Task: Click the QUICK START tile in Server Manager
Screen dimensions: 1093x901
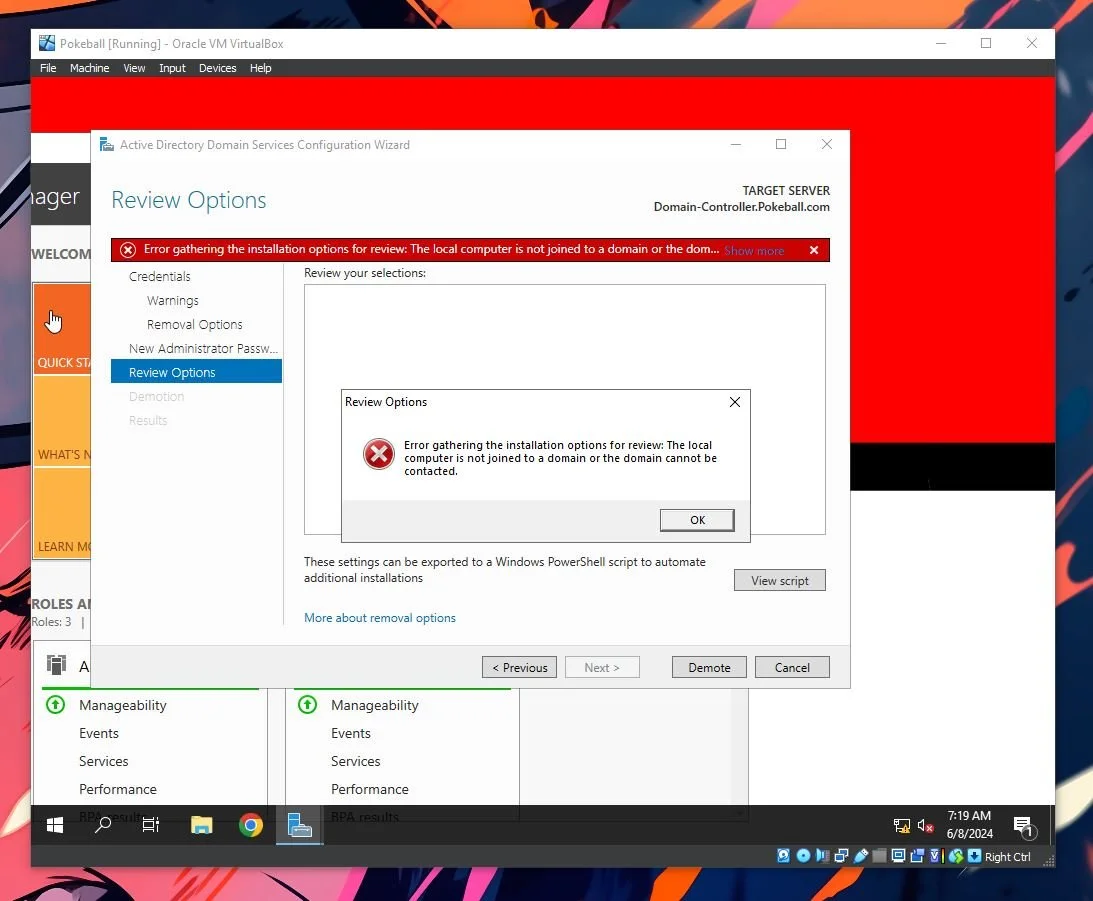Action: 62,329
